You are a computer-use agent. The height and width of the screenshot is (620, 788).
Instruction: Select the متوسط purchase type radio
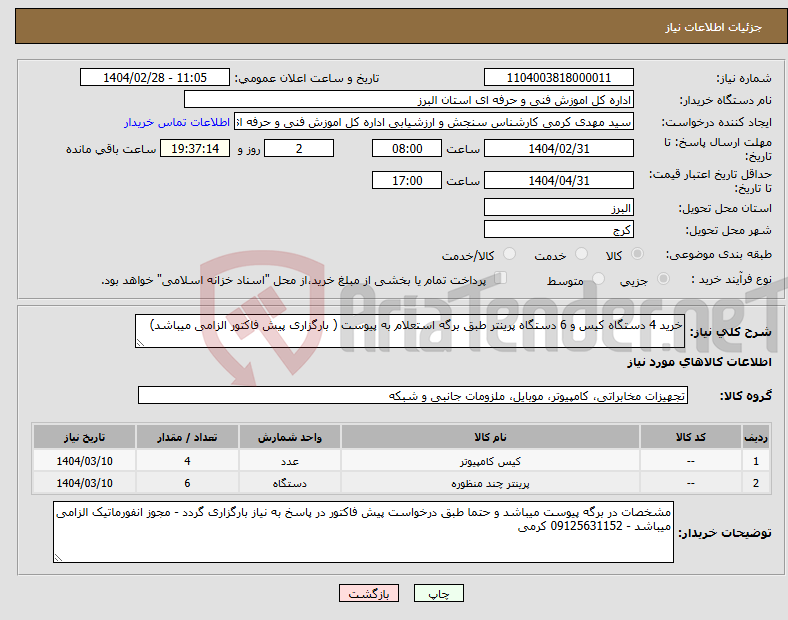(x=598, y=278)
